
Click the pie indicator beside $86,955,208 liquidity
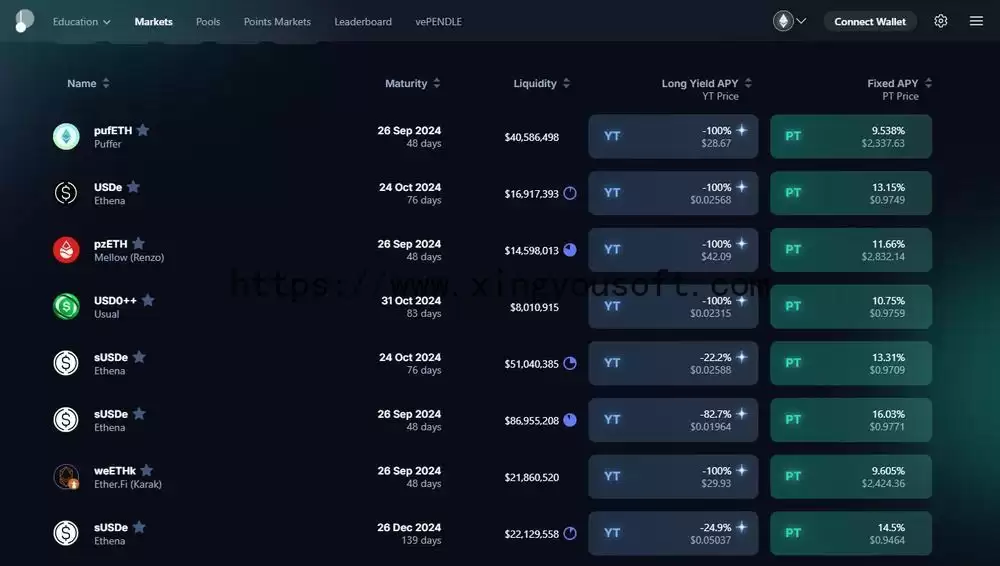(570, 420)
